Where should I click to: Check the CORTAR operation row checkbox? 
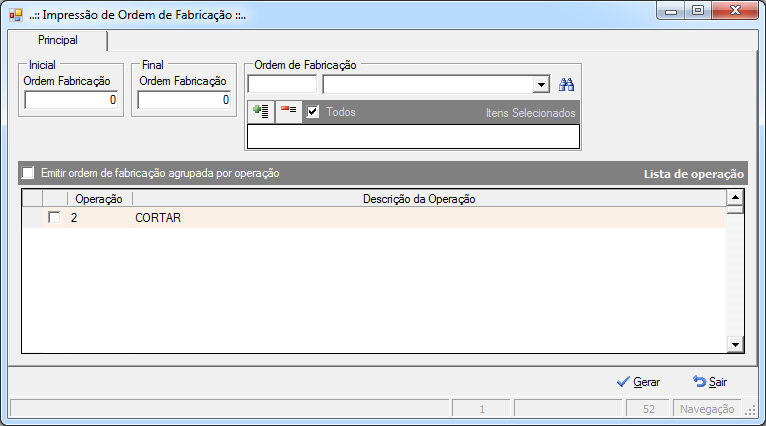[x=54, y=217]
